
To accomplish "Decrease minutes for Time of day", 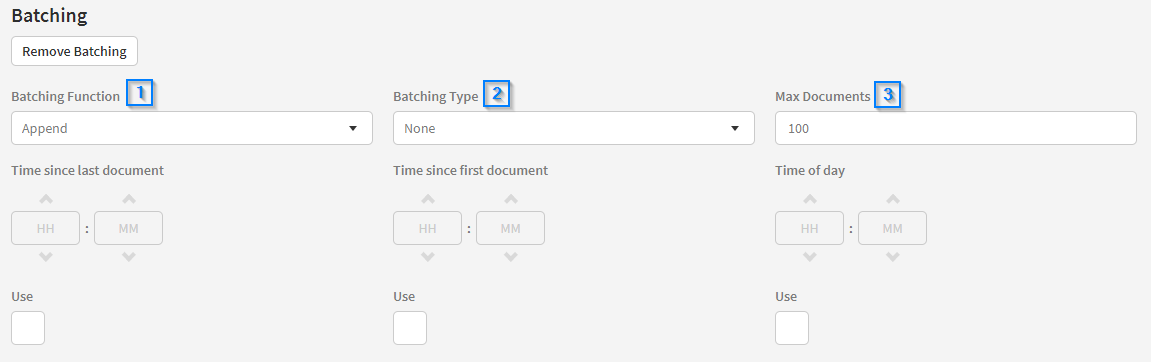I will pyautogui.click(x=893, y=257).
